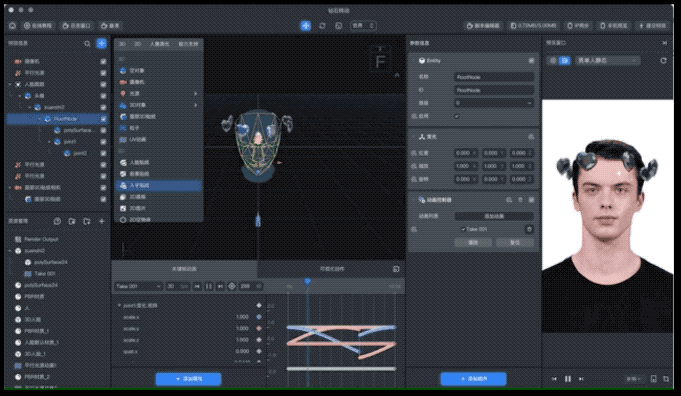Refresh the preview window

tap(663, 60)
